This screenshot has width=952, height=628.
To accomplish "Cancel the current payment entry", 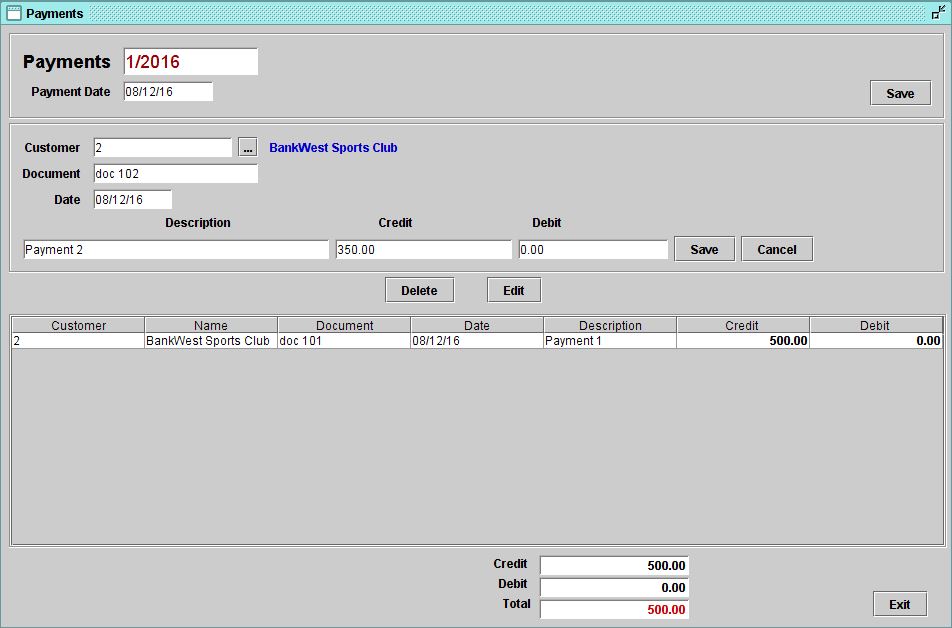I will click(777, 248).
